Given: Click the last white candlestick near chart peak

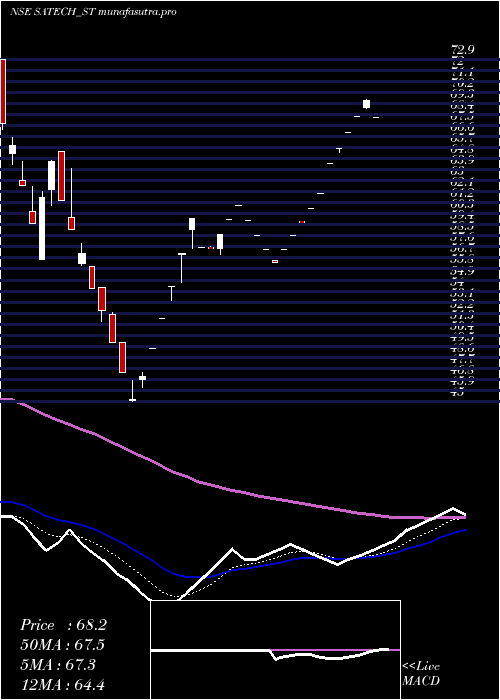Looking at the screenshot, I should point(367,104).
